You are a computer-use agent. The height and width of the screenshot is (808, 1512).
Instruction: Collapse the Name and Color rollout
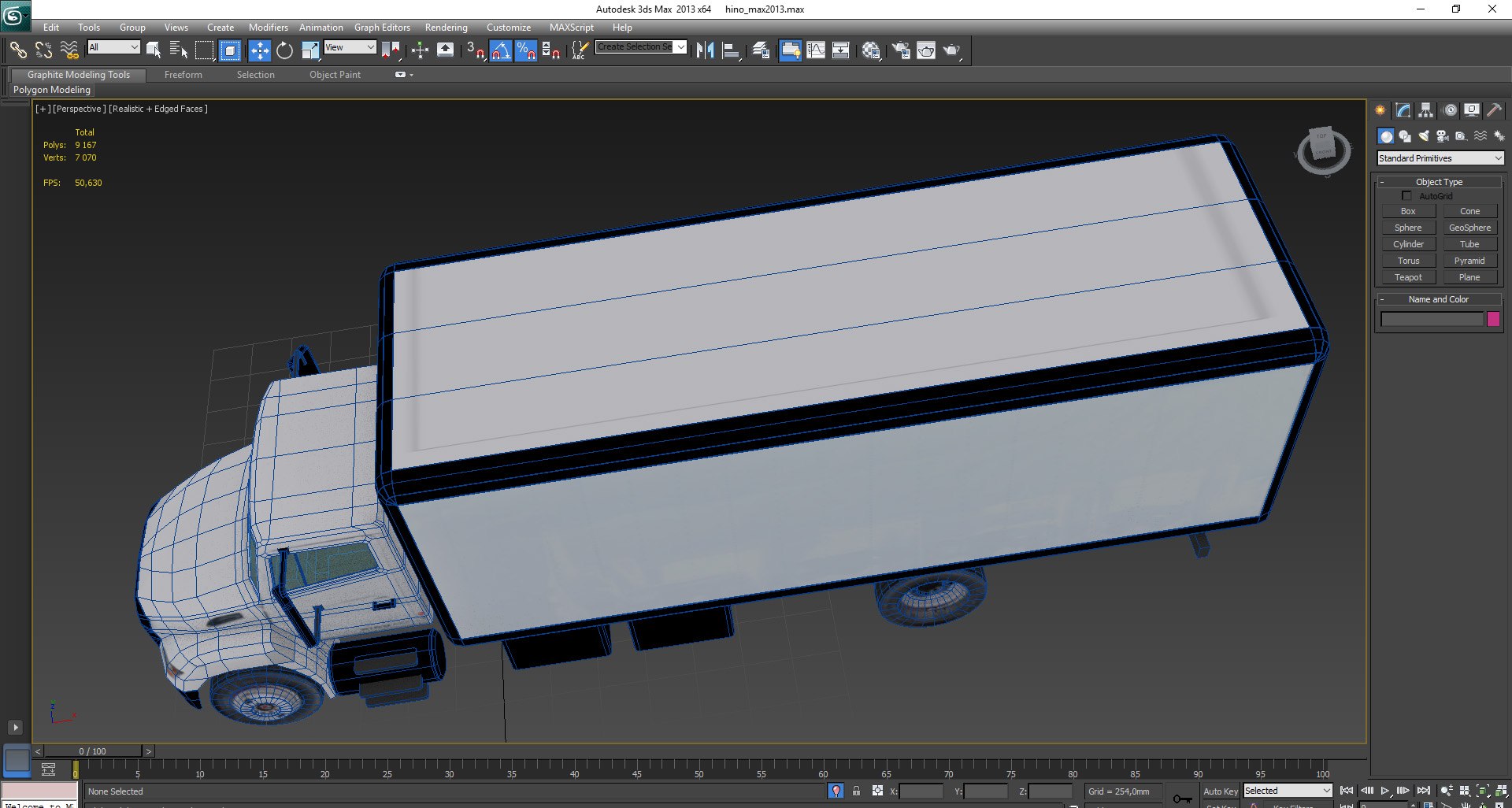coord(1439,299)
